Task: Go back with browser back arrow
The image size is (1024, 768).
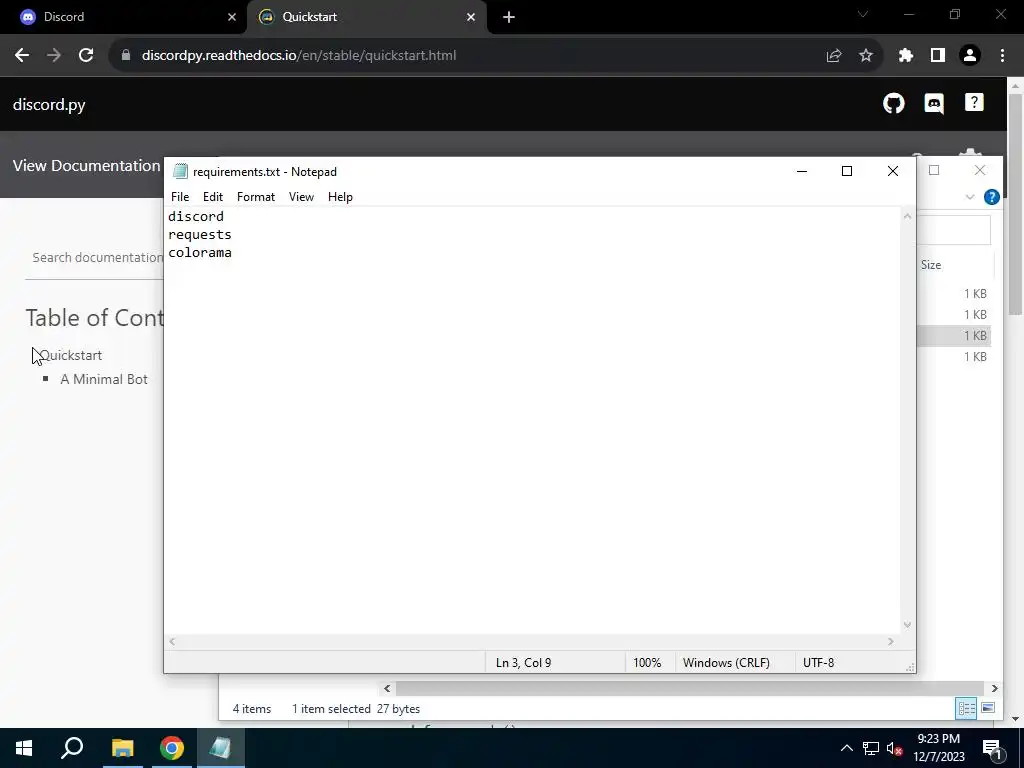Action: coord(22,56)
